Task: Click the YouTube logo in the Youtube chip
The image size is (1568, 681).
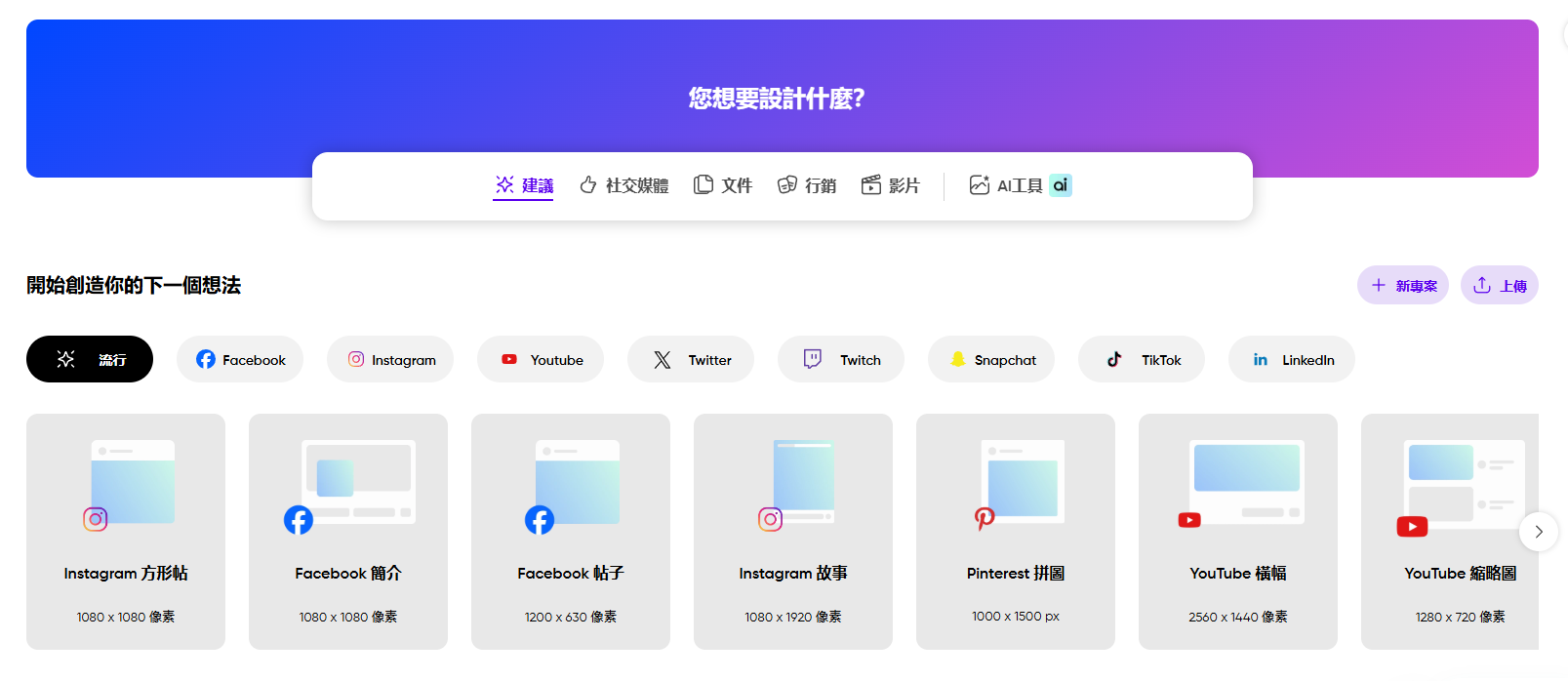Action: tap(509, 359)
